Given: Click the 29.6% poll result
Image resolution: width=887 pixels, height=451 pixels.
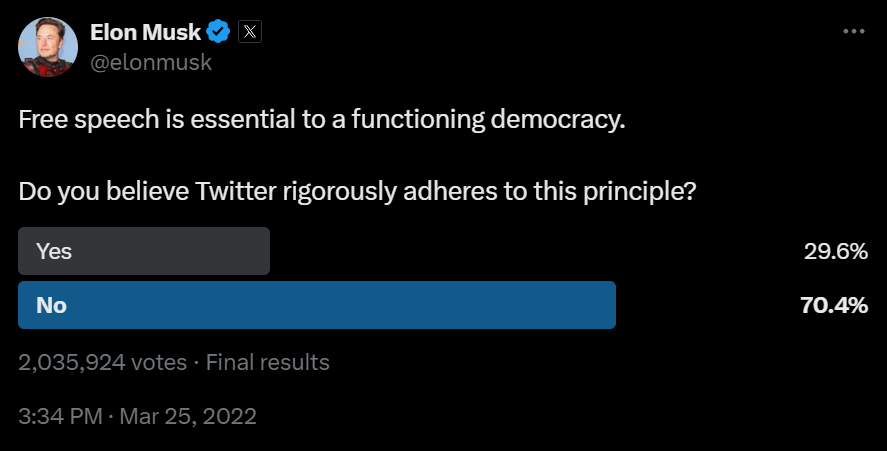Looking at the screenshot, I should [835, 252].
